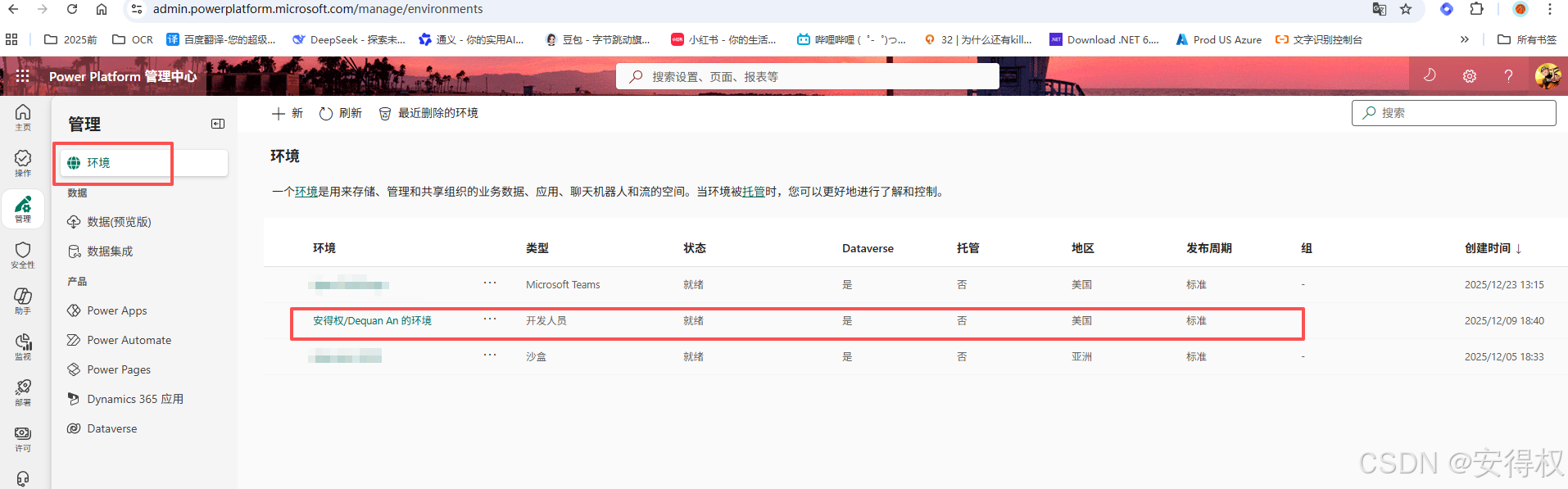Open browser extensions puzzle icon
The width and height of the screenshot is (1568, 489).
[x=1476, y=9]
